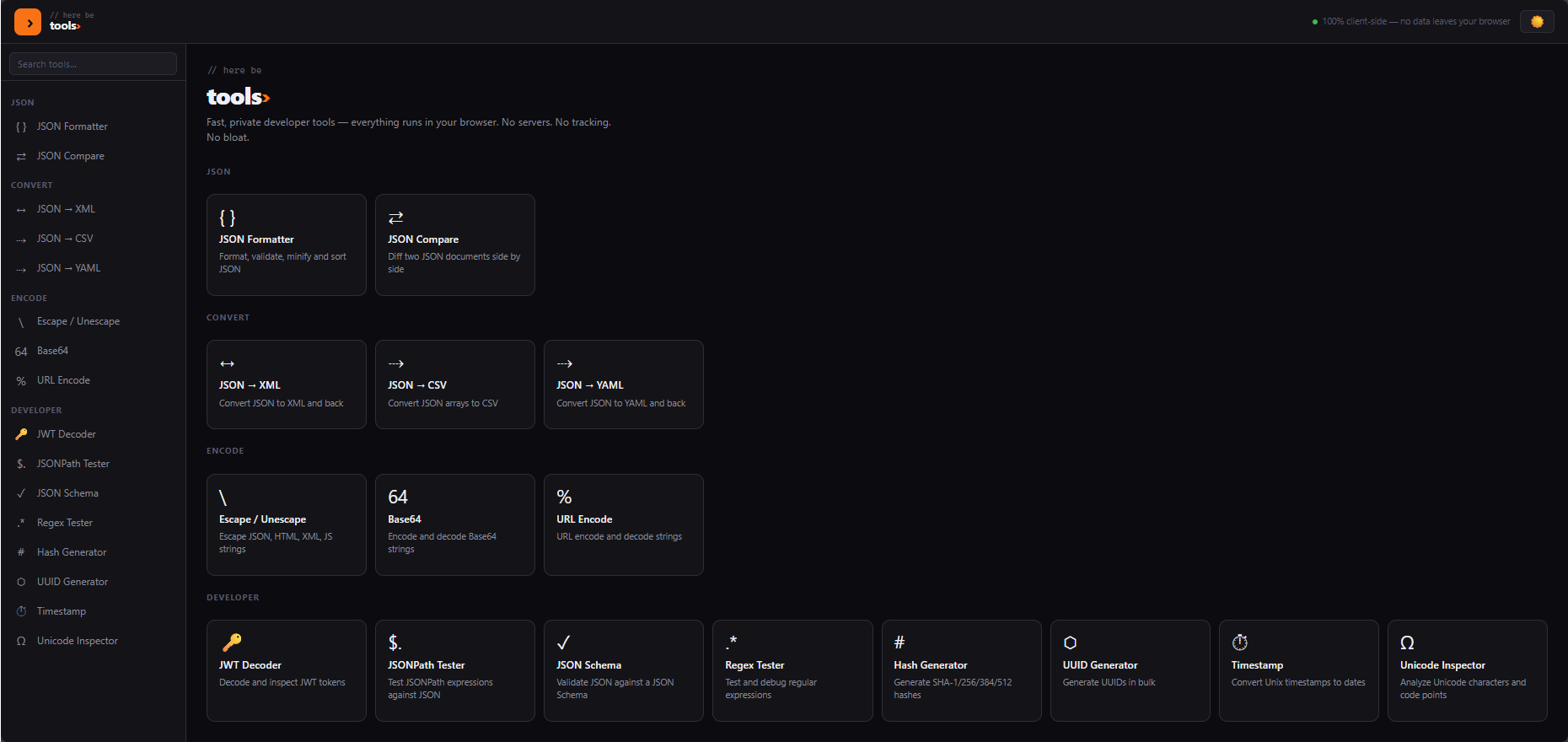Viewport: 1568px width, 742px height.
Task: Click 'Analyze Unicode characters and code points' description
Action: point(1463,688)
